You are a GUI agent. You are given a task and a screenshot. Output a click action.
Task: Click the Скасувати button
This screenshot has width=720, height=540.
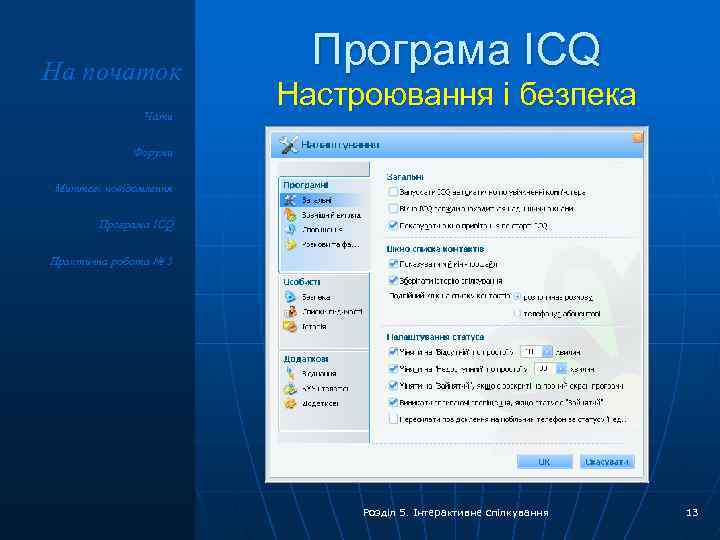tap(607, 461)
